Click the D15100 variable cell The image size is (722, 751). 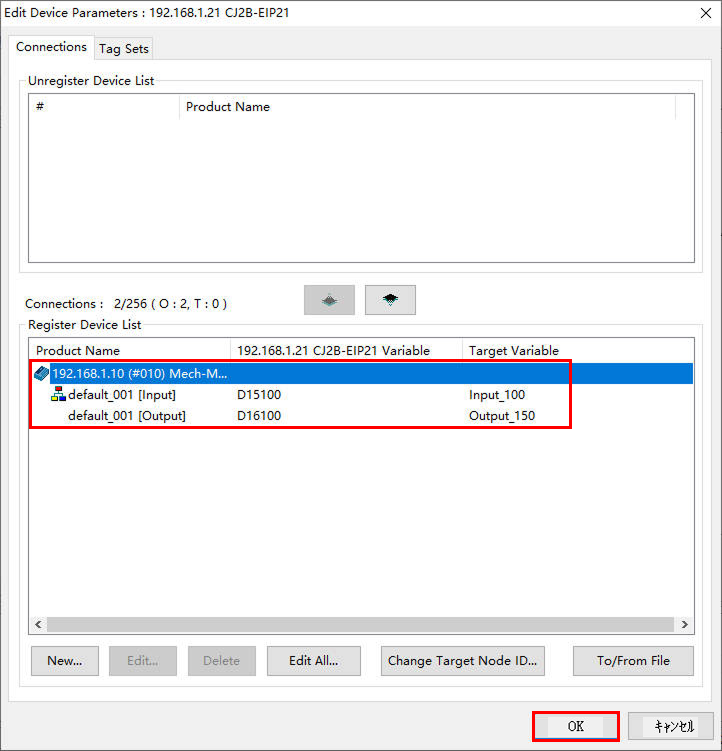pos(259,395)
